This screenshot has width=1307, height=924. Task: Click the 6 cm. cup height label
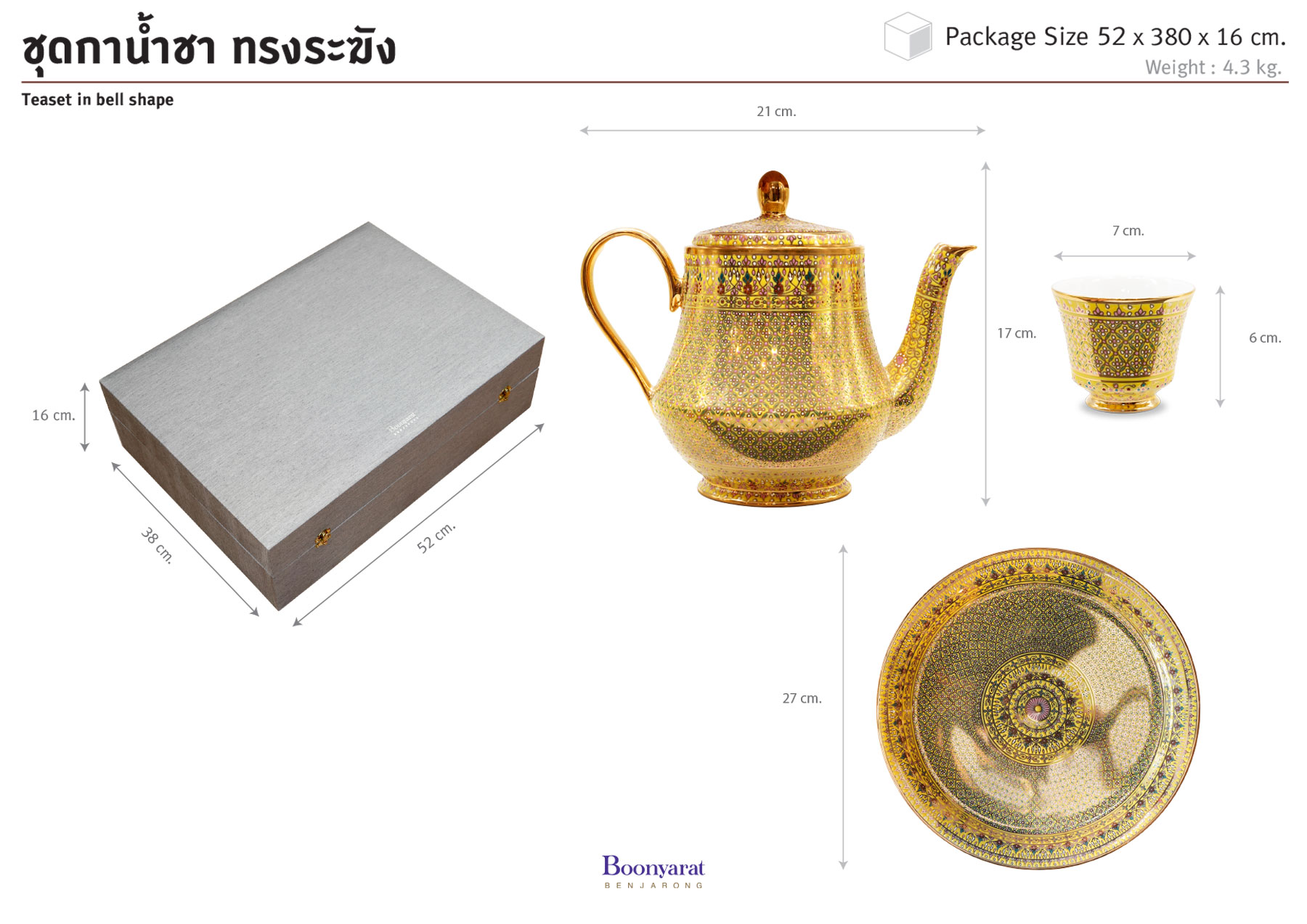click(x=1265, y=338)
